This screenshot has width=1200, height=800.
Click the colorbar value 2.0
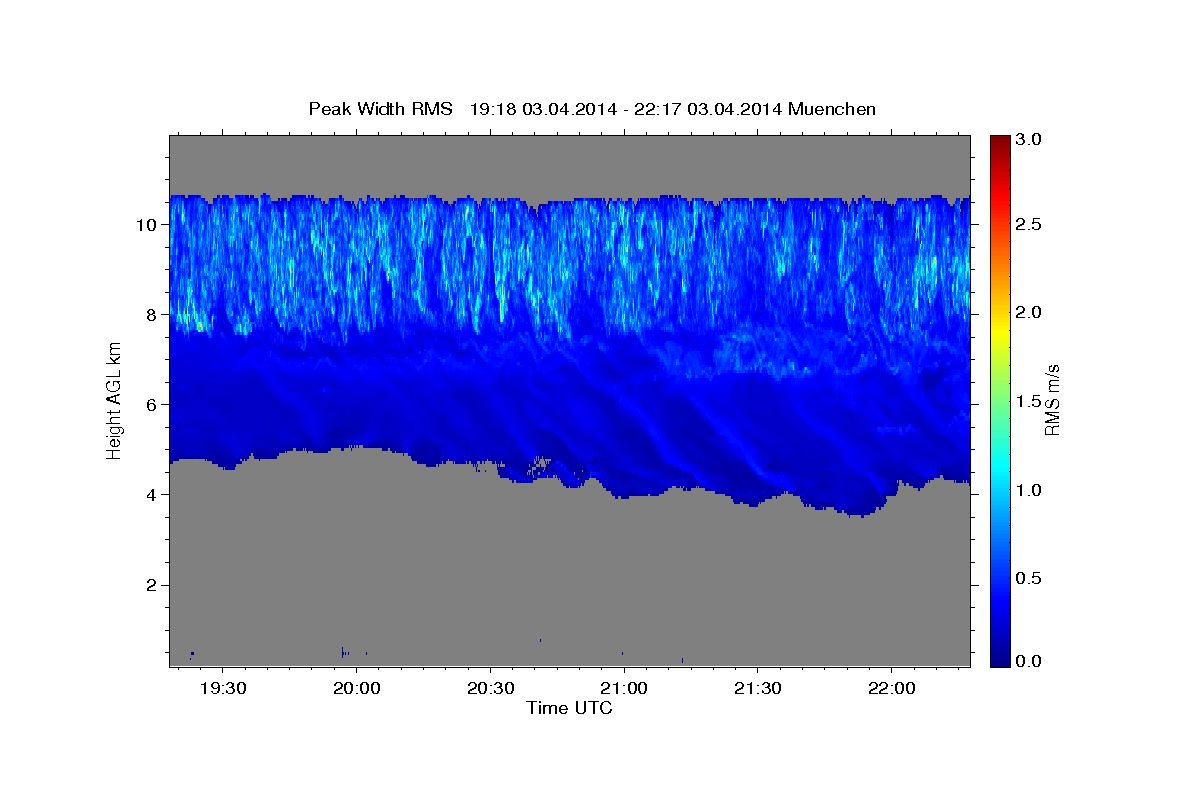(x=1029, y=312)
